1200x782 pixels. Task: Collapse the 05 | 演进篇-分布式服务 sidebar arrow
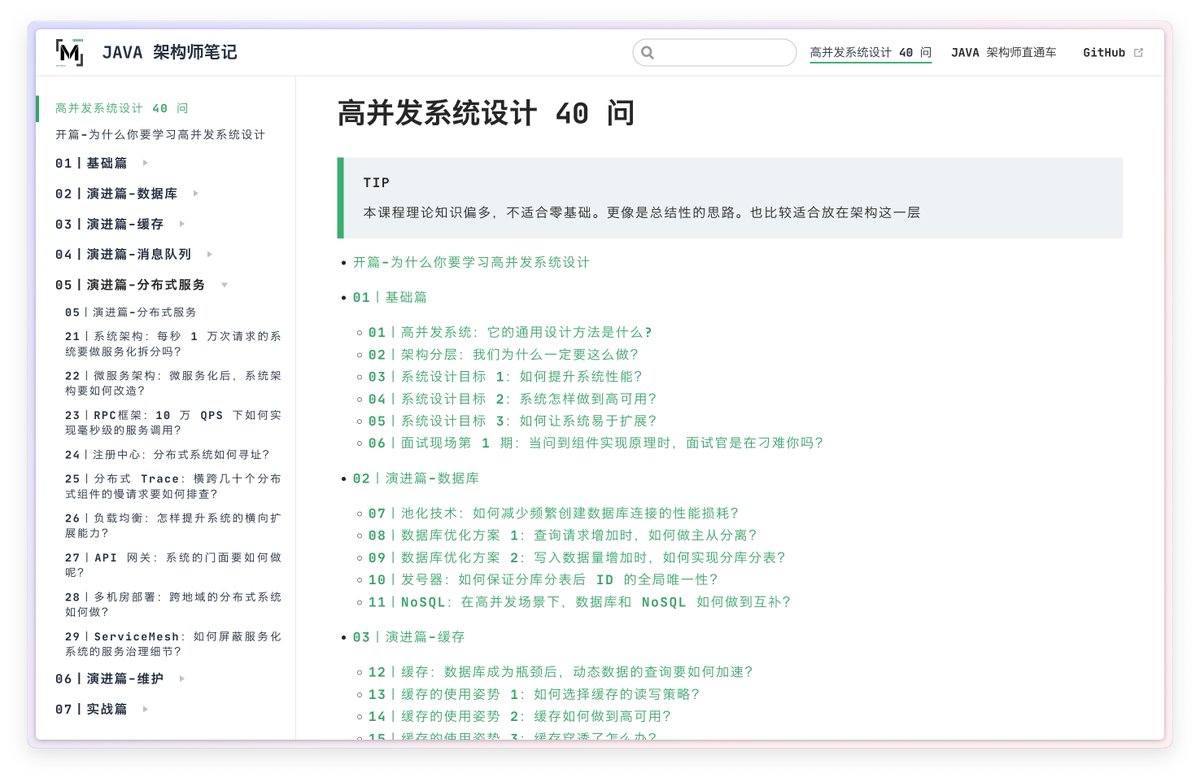click(x=224, y=285)
